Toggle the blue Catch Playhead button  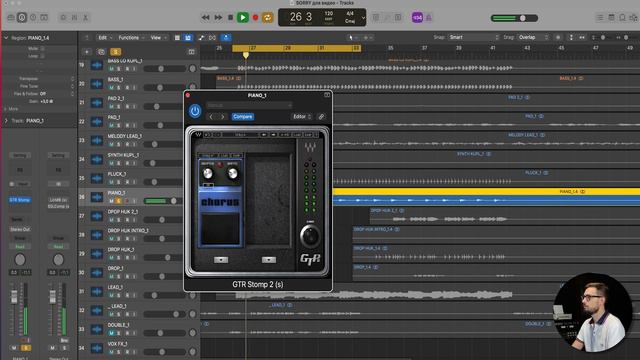[226, 38]
